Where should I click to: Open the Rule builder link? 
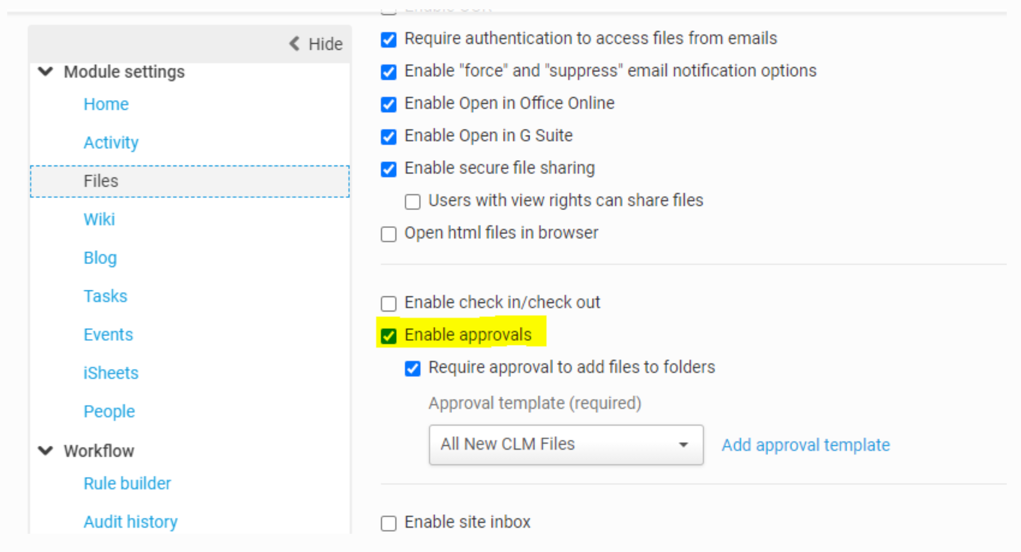pos(127,483)
